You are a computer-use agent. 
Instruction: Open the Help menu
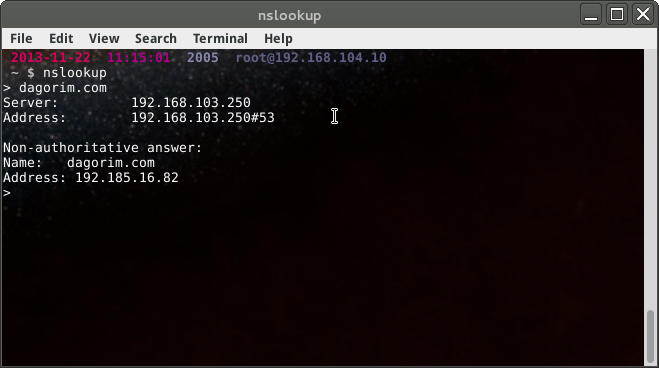click(278, 39)
